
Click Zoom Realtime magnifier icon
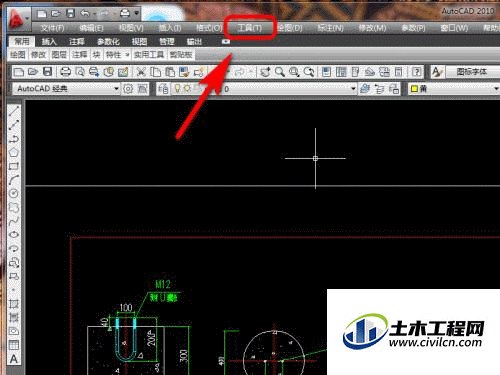click(280, 72)
